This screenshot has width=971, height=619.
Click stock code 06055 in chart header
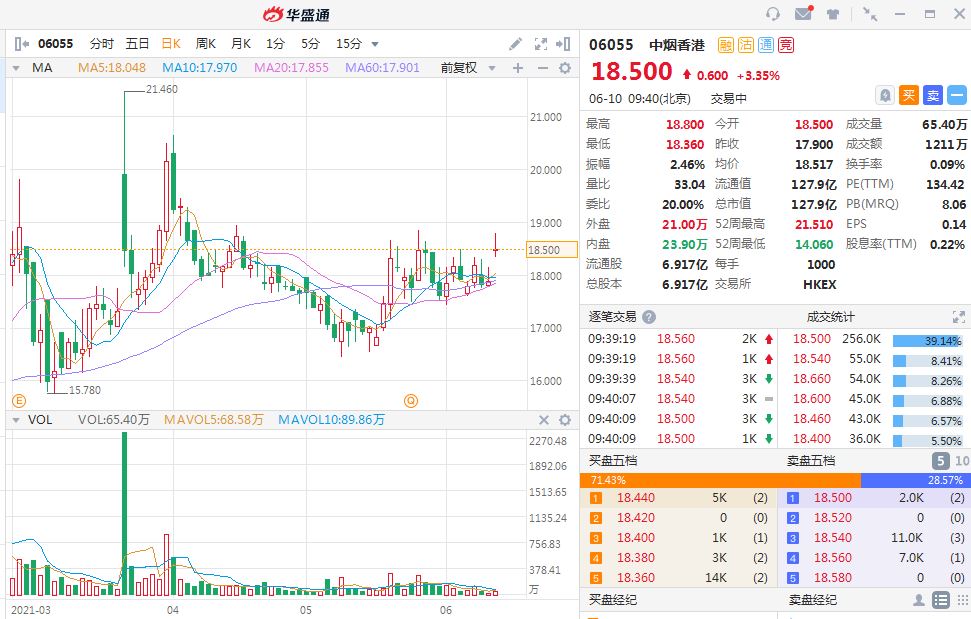coord(55,43)
